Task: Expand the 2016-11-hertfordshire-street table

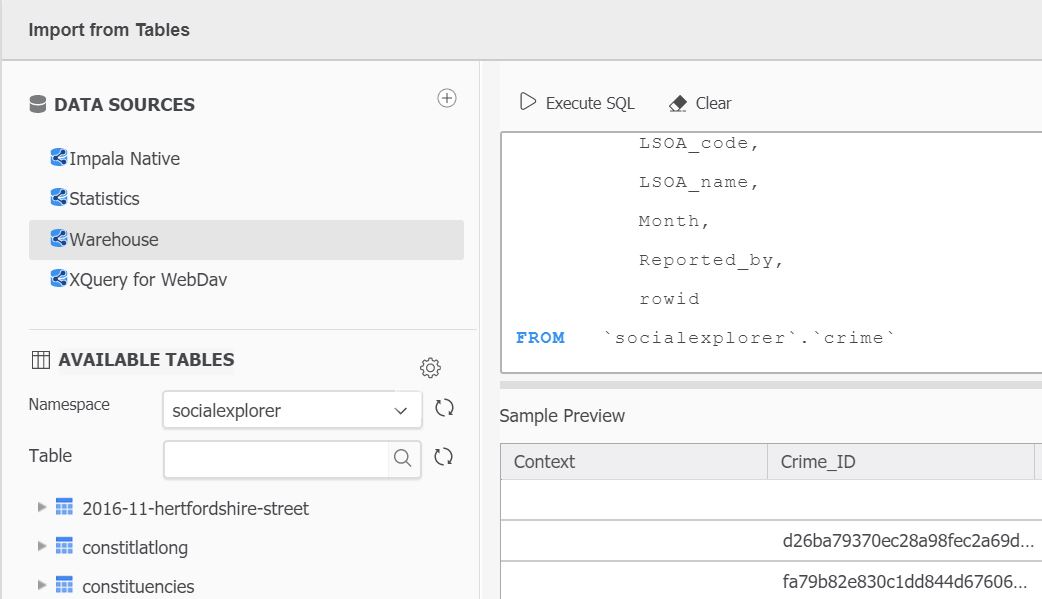Action: click(x=41, y=507)
